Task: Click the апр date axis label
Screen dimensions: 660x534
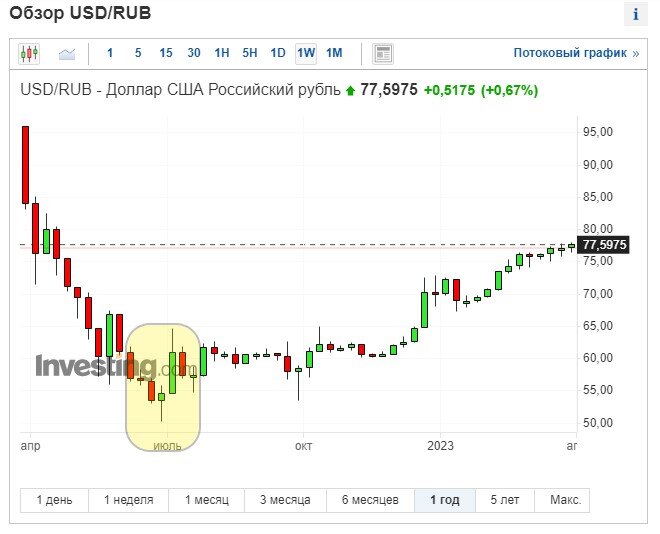Action: tap(30, 446)
